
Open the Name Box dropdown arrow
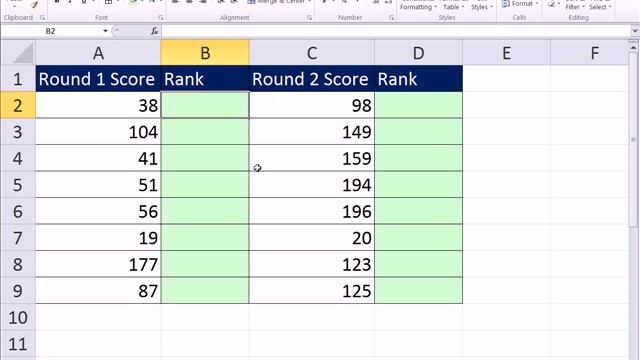click(105, 31)
